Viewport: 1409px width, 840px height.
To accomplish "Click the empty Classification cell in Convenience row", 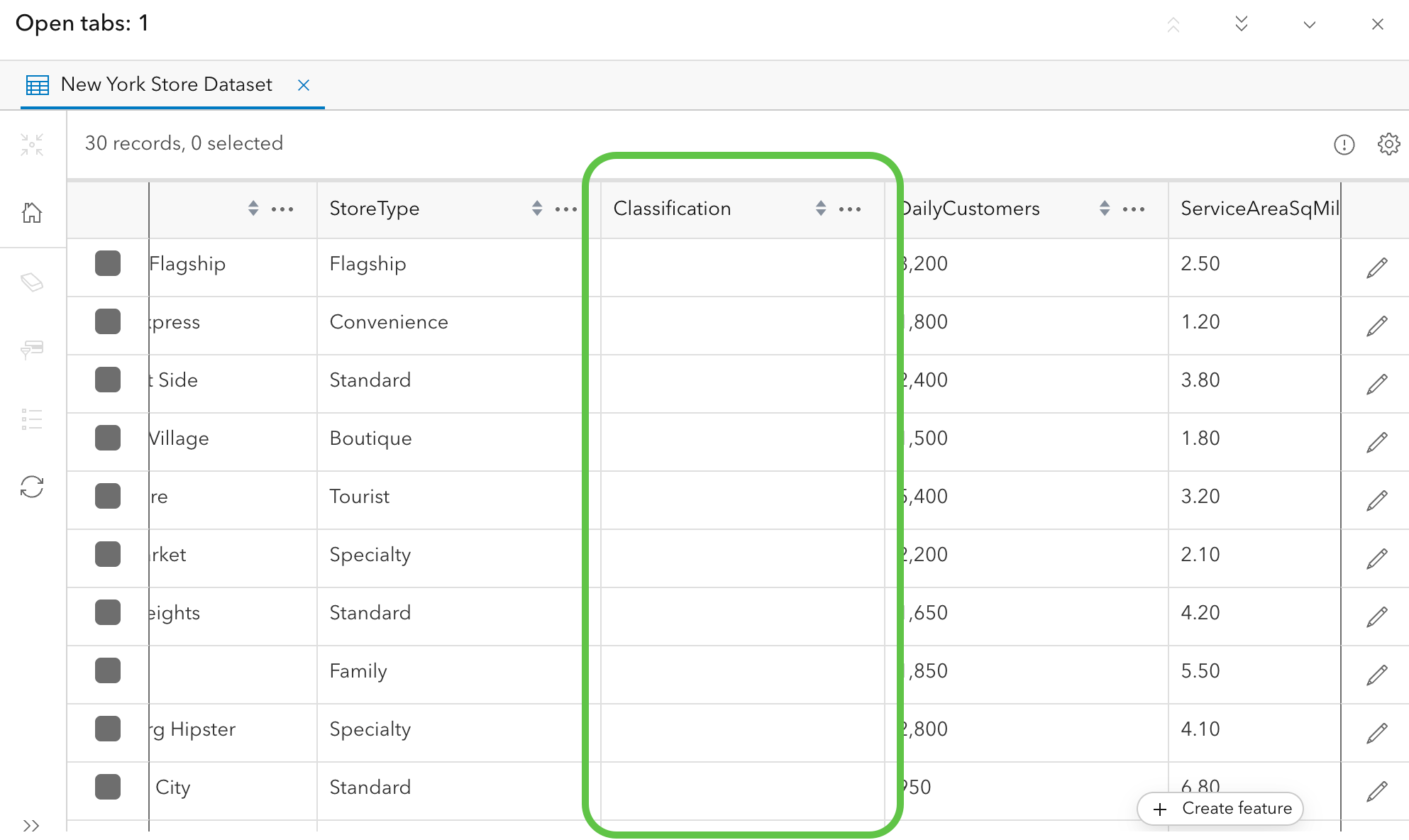I will (742, 322).
